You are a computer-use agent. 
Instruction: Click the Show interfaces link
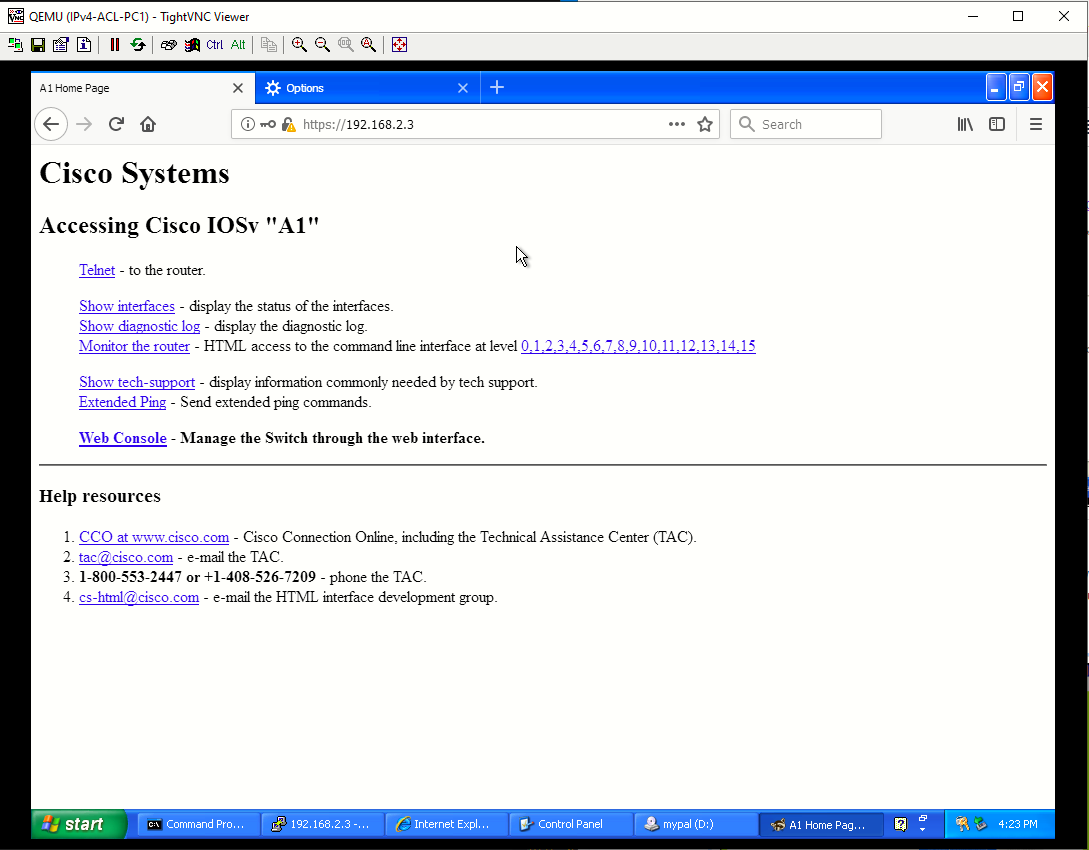[x=127, y=306]
